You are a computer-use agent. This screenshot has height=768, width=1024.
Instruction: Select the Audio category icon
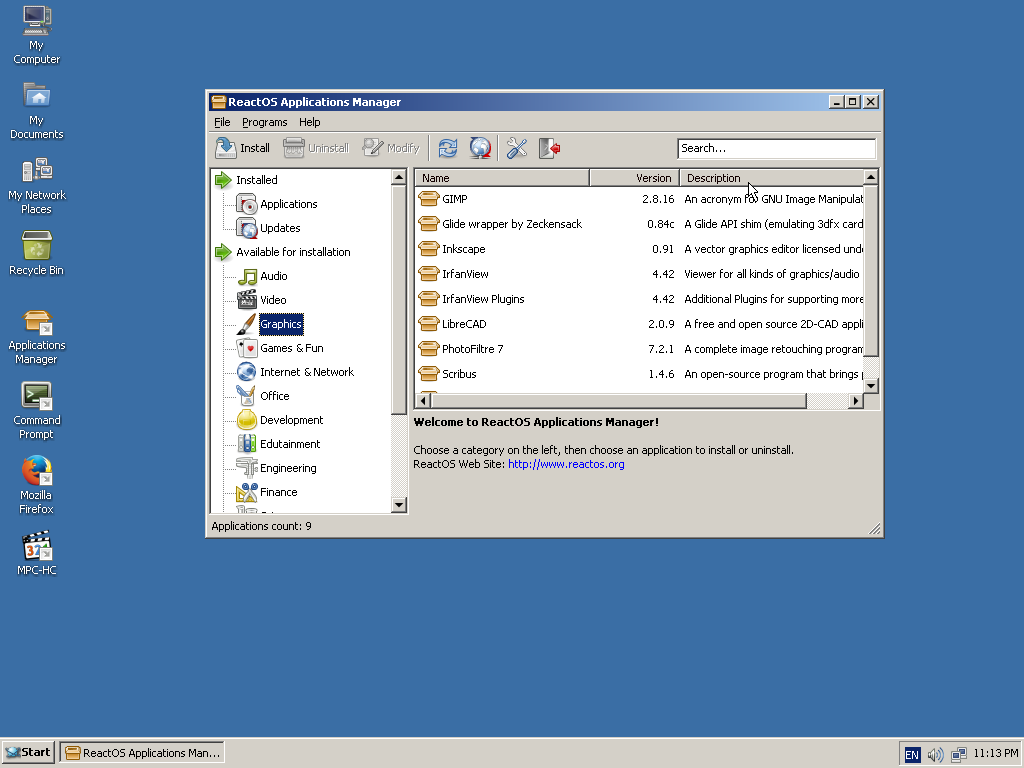246,276
